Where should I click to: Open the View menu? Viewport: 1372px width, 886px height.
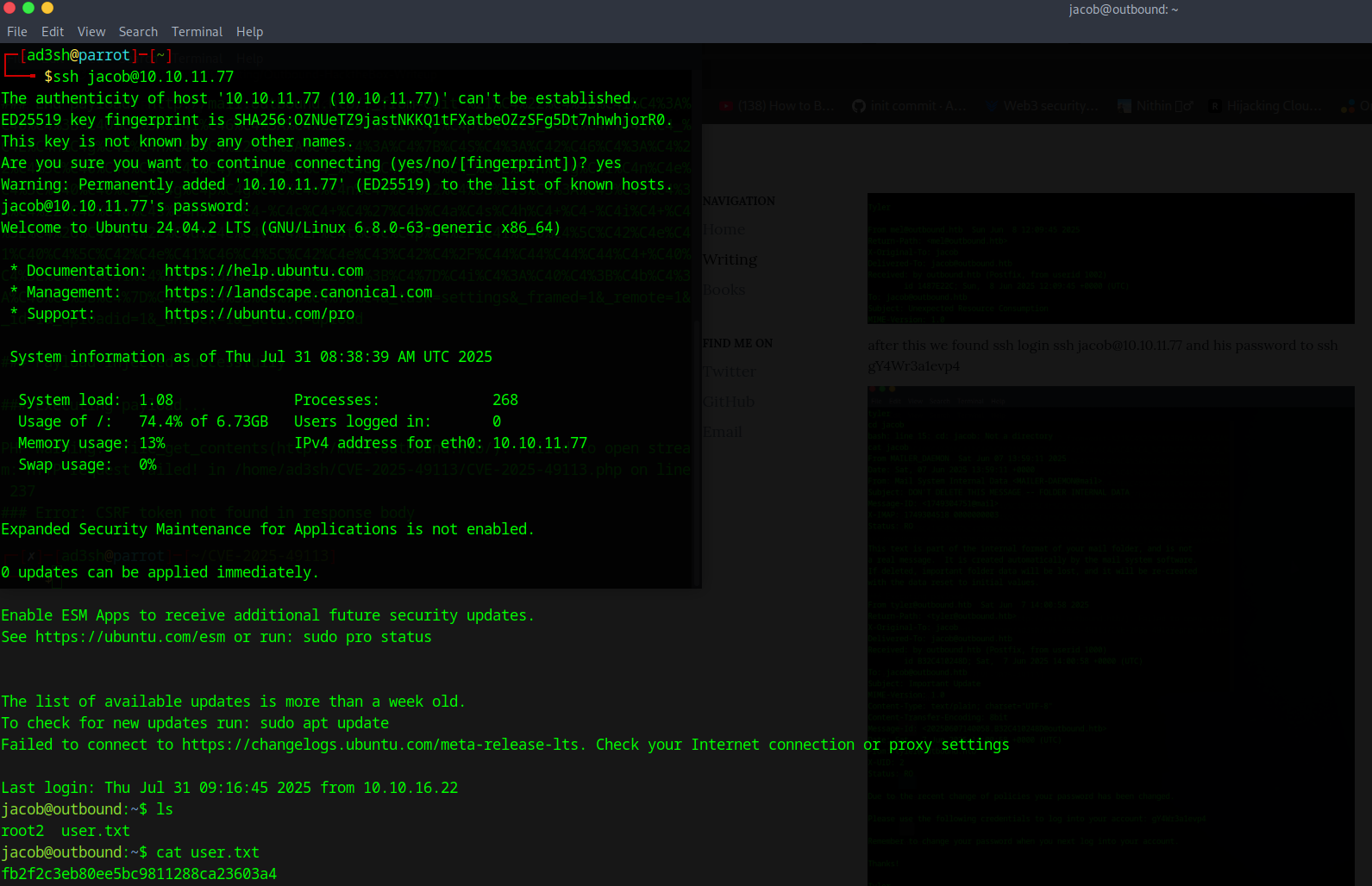(x=91, y=32)
